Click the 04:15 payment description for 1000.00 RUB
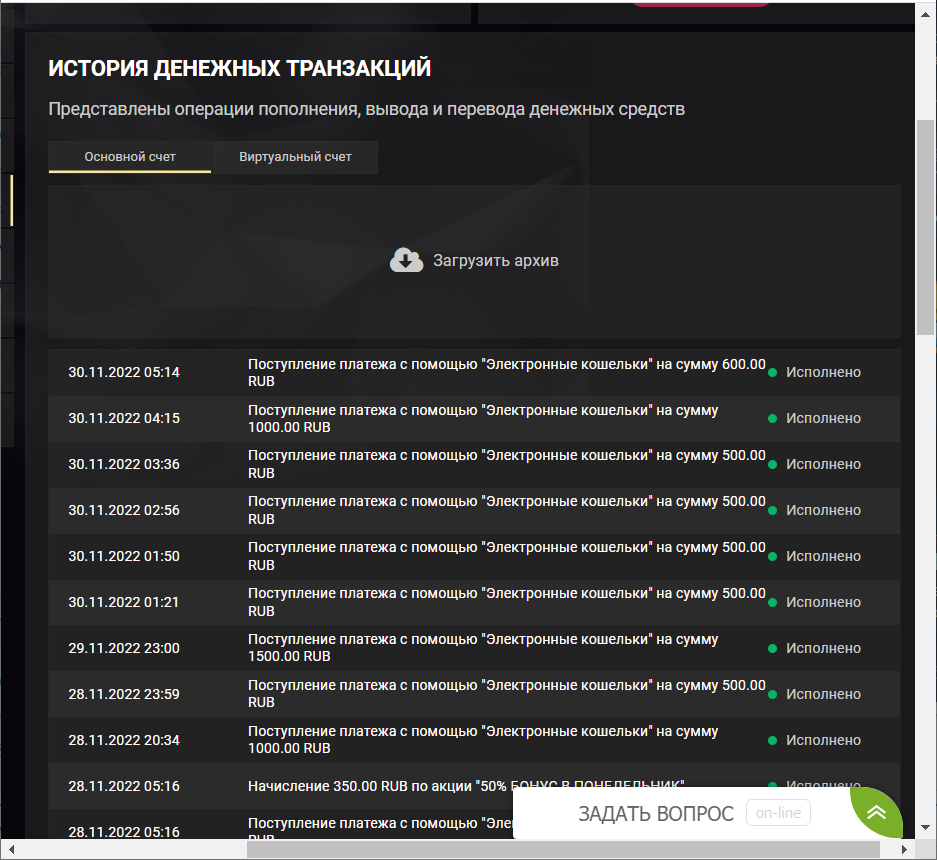The width and height of the screenshot is (937, 860). click(x=483, y=418)
